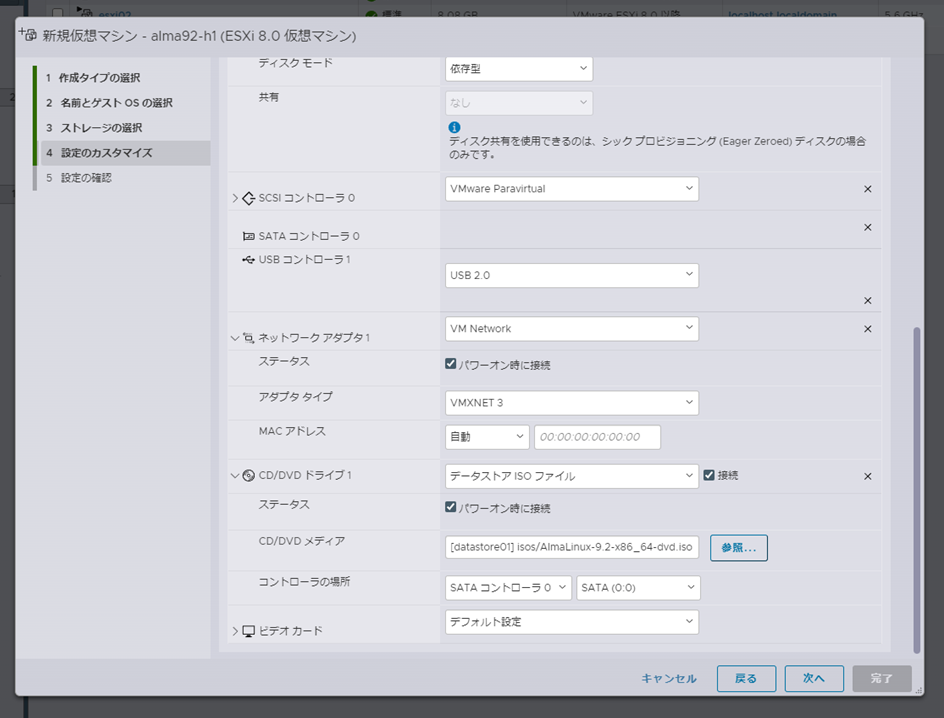The image size is (944, 718).
Task: Expand the SCSI コントローラ 0 section
Action: coord(235,198)
